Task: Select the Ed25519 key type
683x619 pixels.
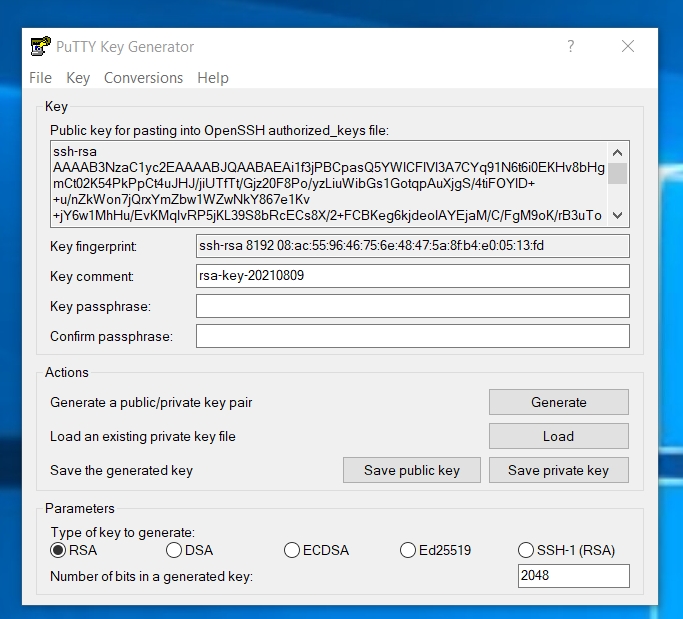Action: pos(435,550)
